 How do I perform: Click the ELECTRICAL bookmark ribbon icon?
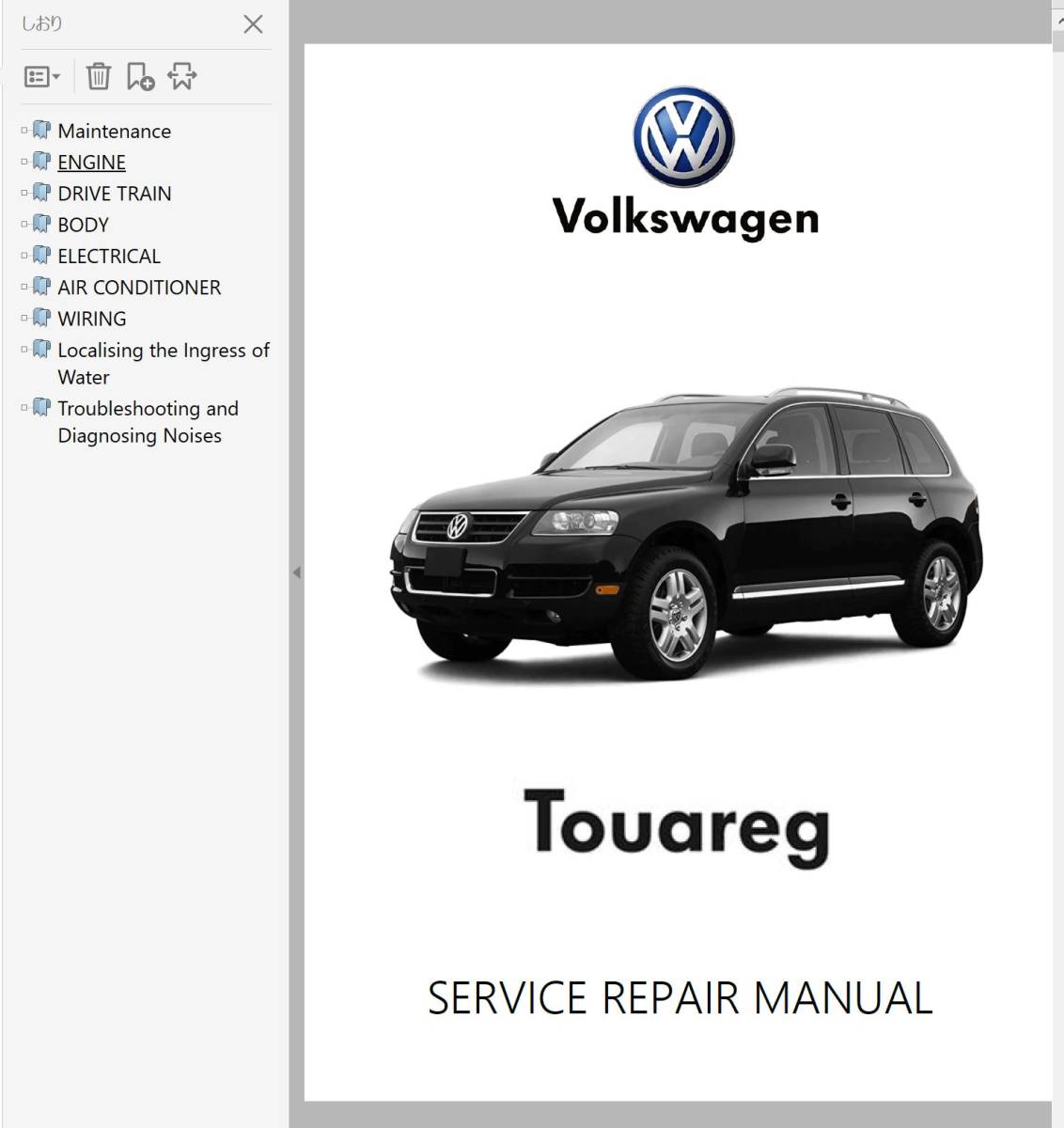(41, 255)
